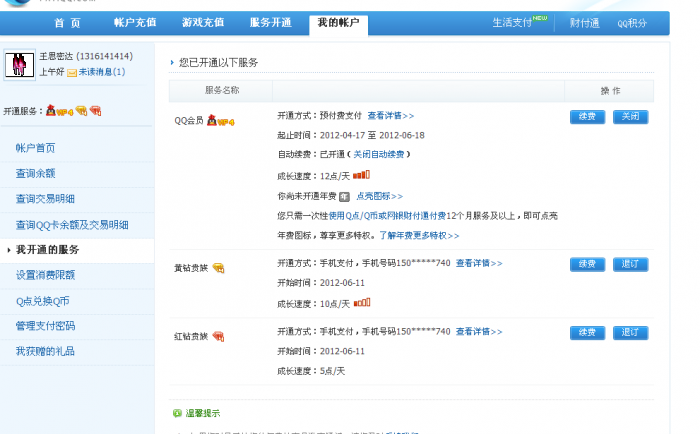Open 了解年费更多特权>> link
The width and height of the screenshot is (700, 434).
[419, 235]
